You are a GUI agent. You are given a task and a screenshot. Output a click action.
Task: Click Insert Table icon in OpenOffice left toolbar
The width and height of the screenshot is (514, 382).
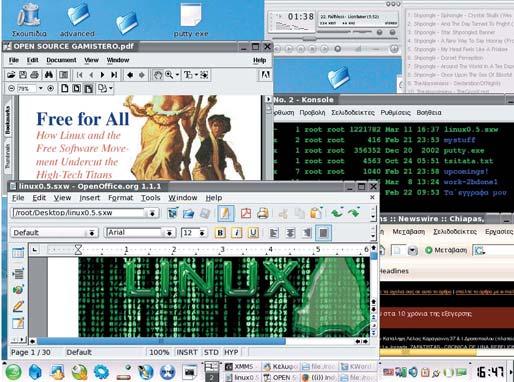tap(18, 253)
